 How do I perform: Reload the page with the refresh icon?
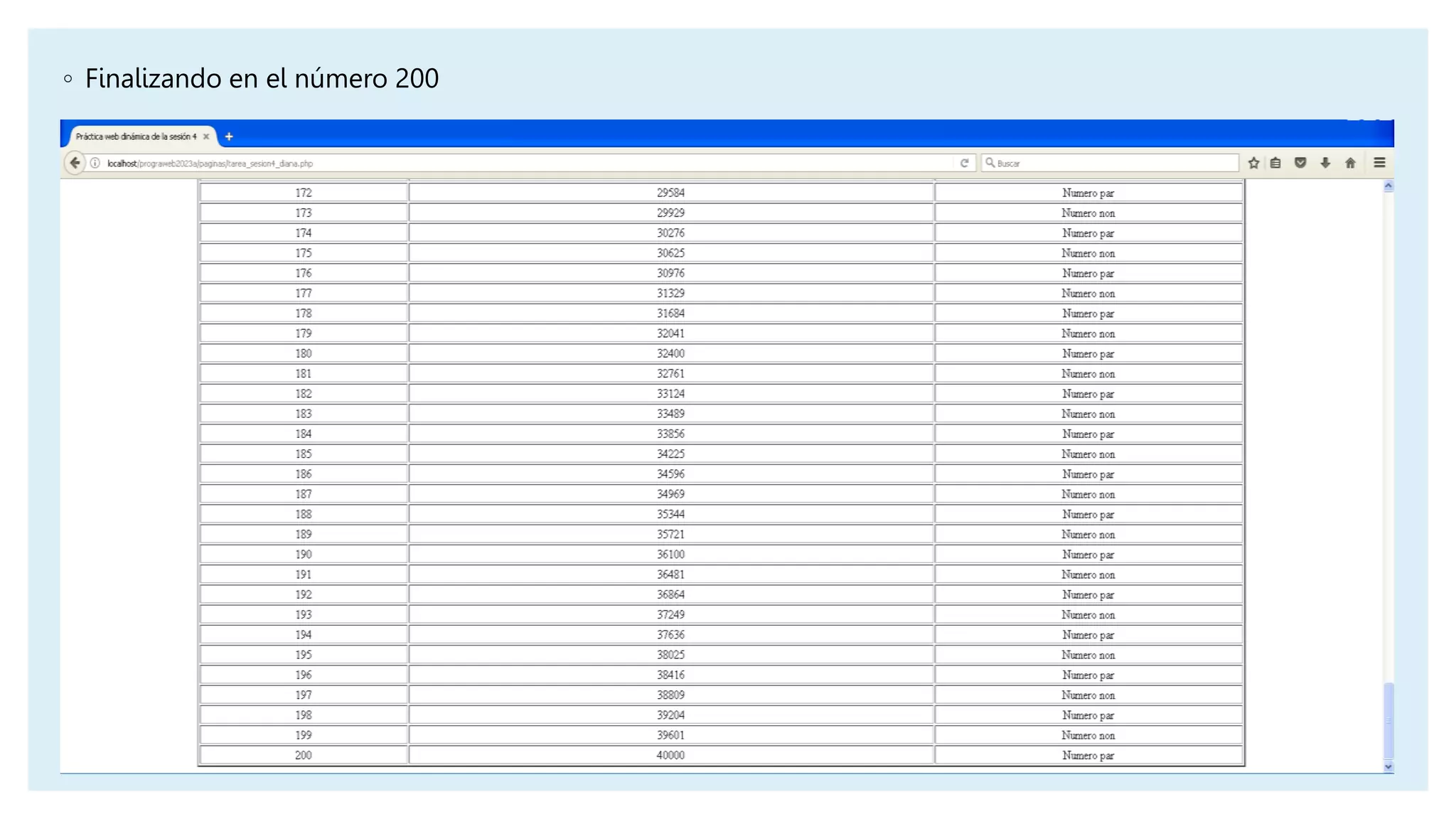[964, 164]
